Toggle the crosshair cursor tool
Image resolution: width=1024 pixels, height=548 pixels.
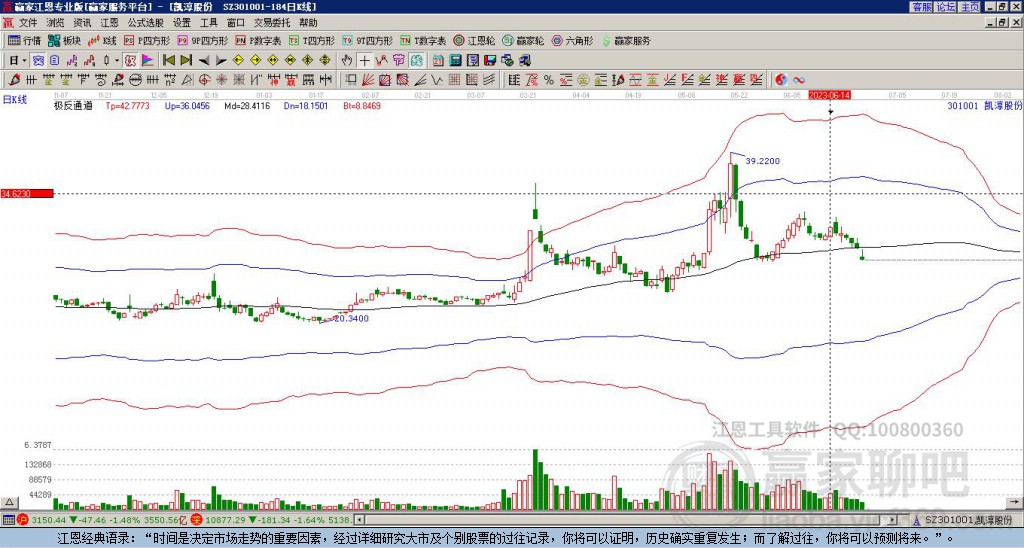[x=364, y=61]
